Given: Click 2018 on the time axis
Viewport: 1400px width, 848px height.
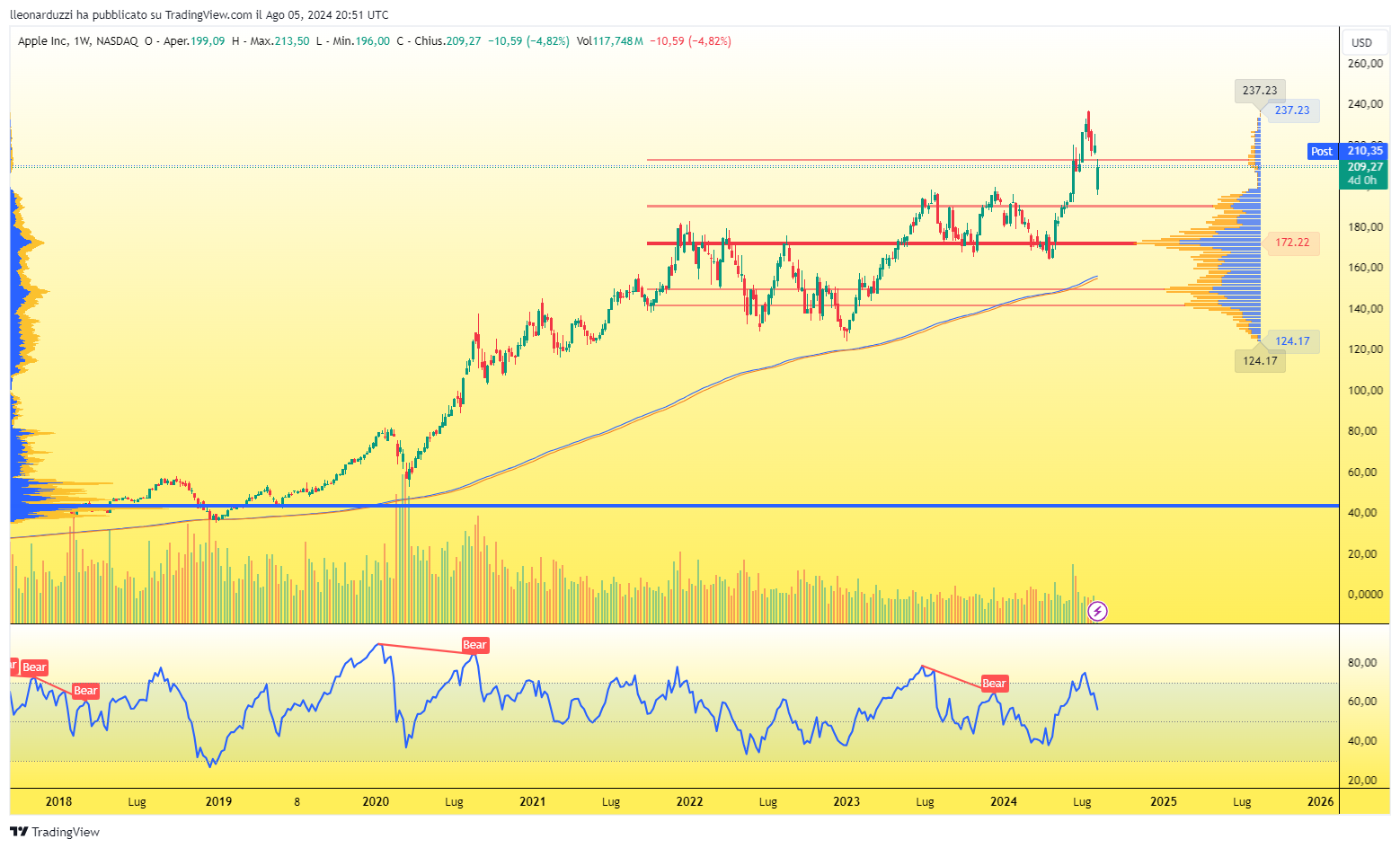Looking at the screenshot, I should pyautogui.click(x=58, y=802).
